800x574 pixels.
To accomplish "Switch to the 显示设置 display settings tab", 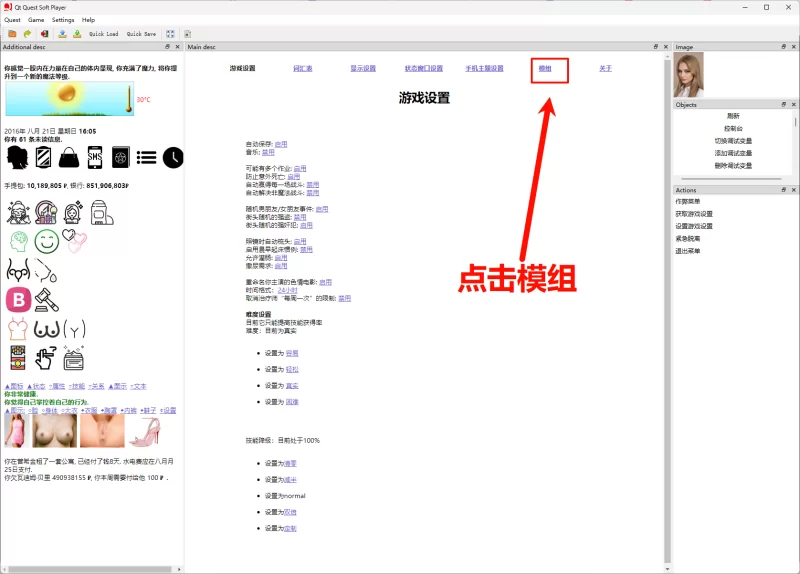I will click(363, 68).
